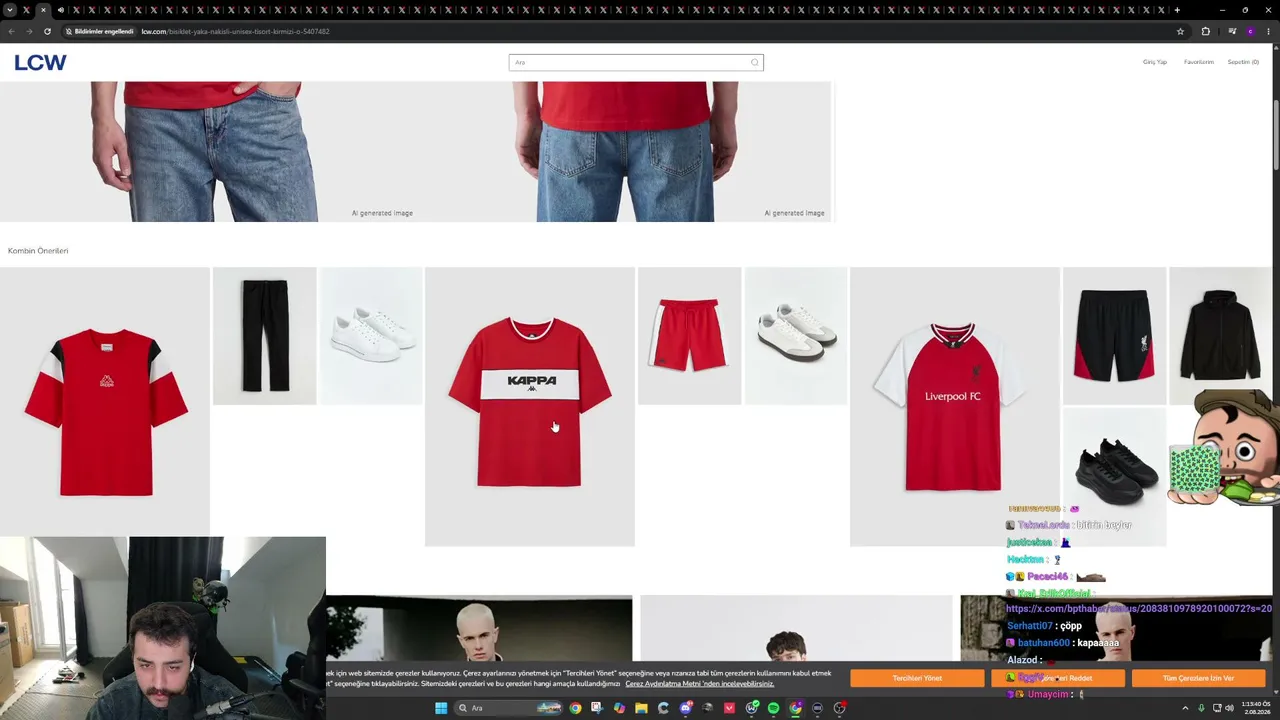Select the tab with the speaker audio icon

pyautogui.click(x=61, y=10)
